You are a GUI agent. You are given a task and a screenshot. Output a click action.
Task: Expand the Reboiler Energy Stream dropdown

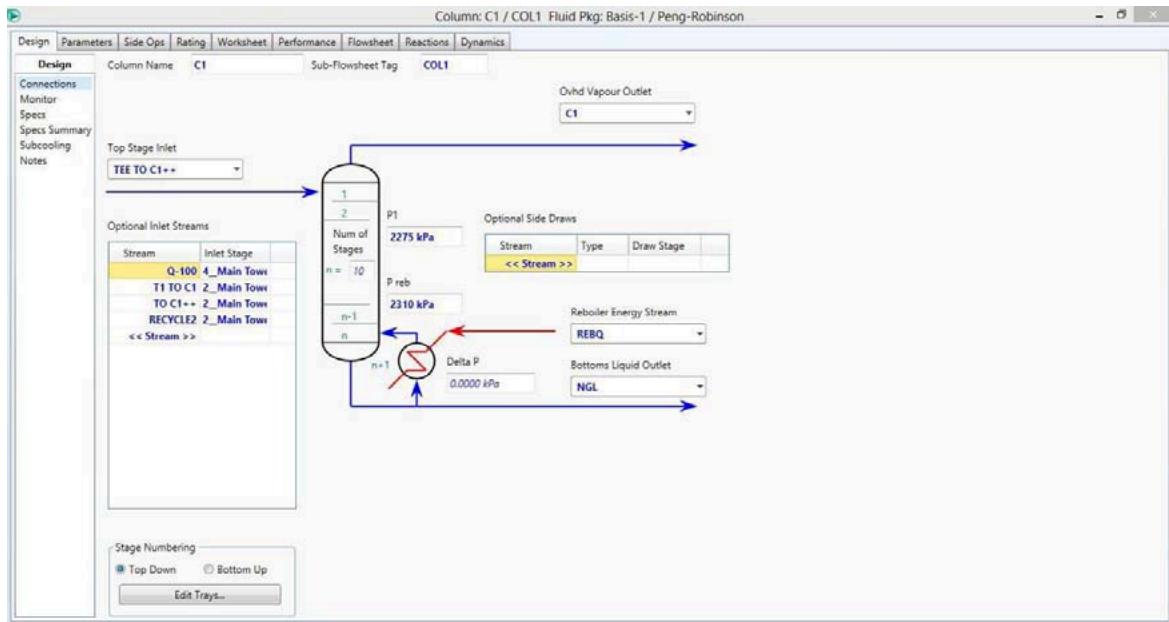coord(699,334)
